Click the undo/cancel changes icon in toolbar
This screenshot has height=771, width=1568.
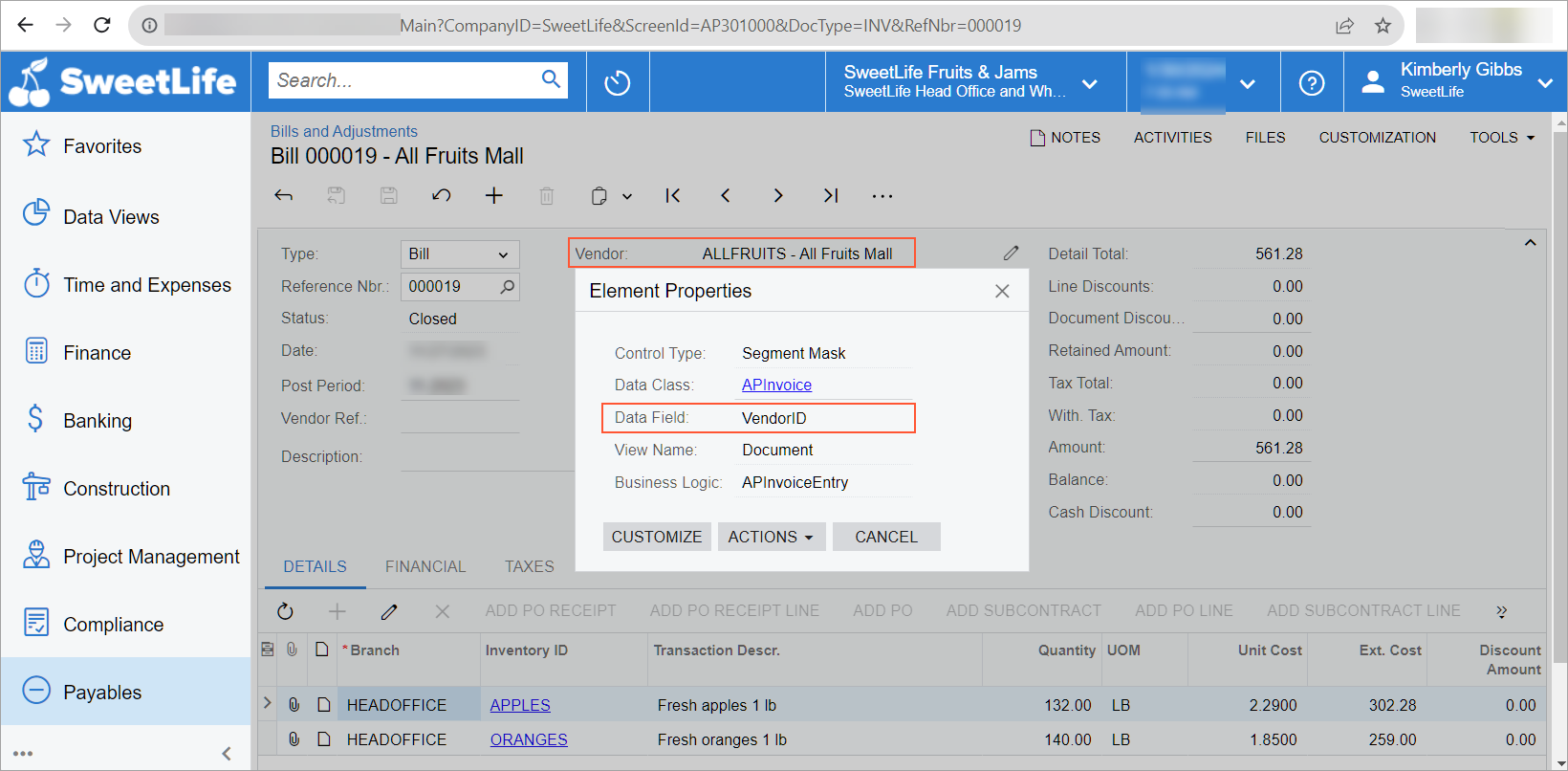coord(441,196)
